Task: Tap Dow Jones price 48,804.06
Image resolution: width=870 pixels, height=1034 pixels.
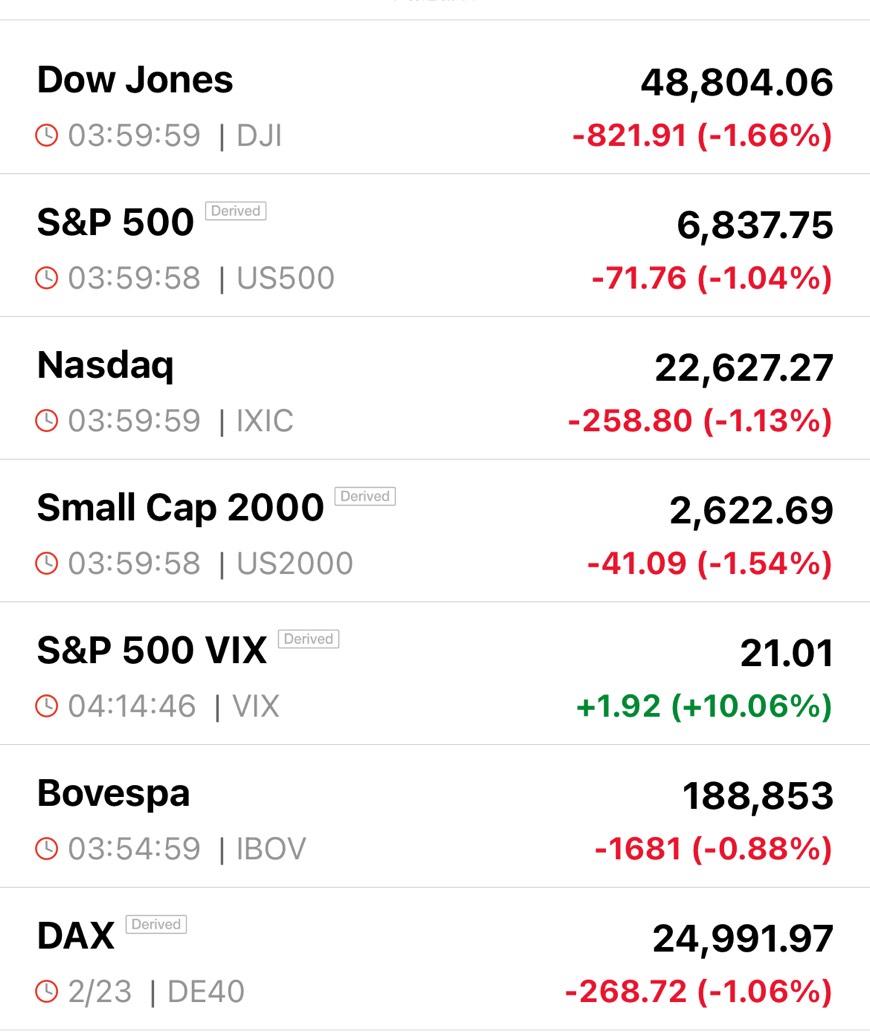Action: (737, 82)
